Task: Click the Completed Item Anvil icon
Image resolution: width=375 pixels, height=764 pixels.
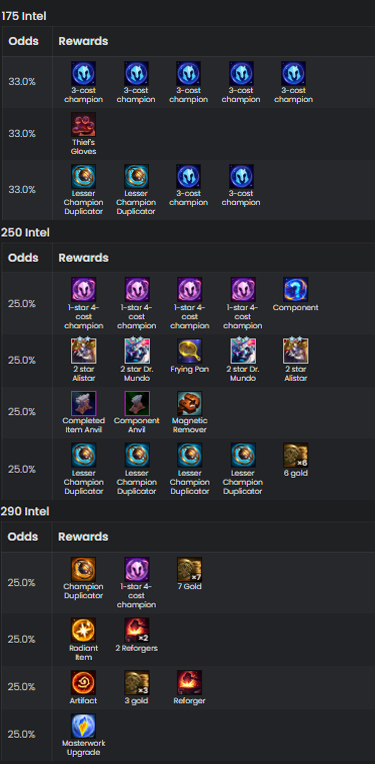Action: point(83,403)
